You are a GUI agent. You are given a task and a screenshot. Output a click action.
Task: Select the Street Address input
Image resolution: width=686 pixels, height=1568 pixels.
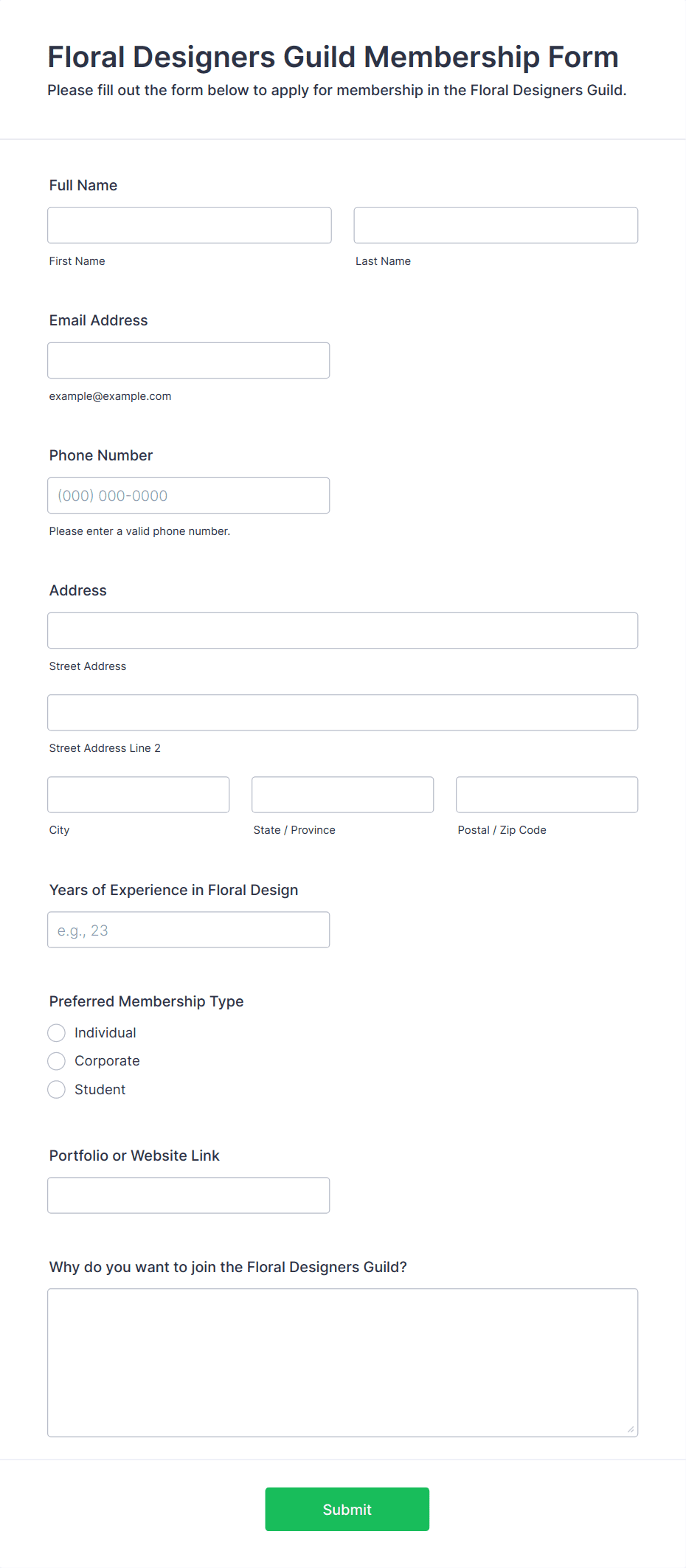(343, 630)
